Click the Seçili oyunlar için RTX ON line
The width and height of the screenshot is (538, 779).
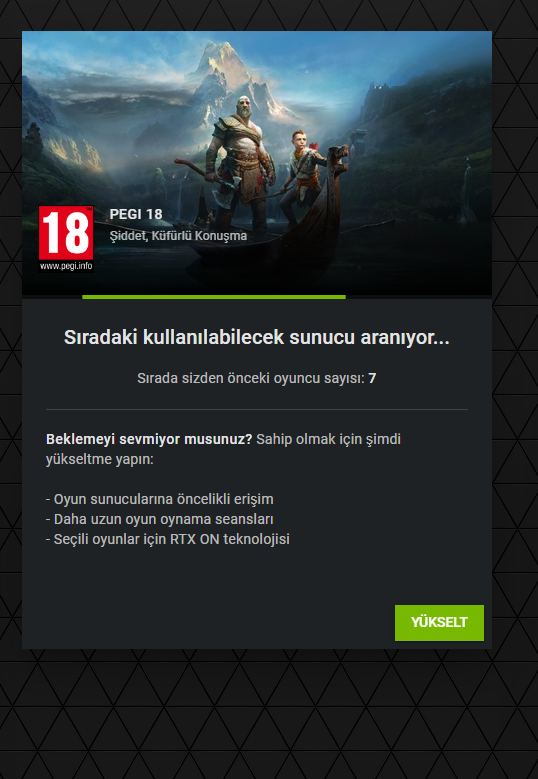(167, 539)
